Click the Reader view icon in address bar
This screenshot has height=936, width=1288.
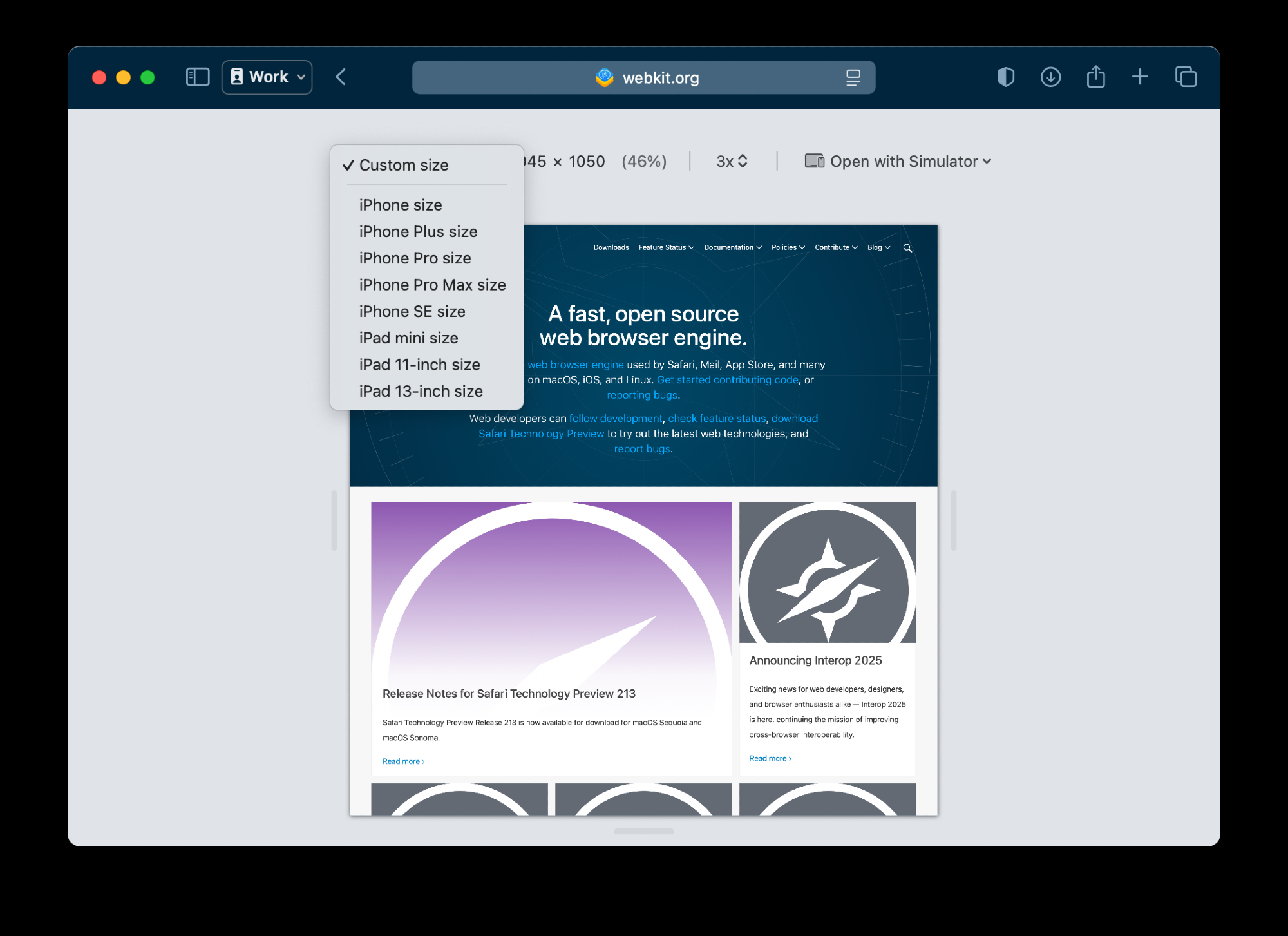click(x=853, y=78)
